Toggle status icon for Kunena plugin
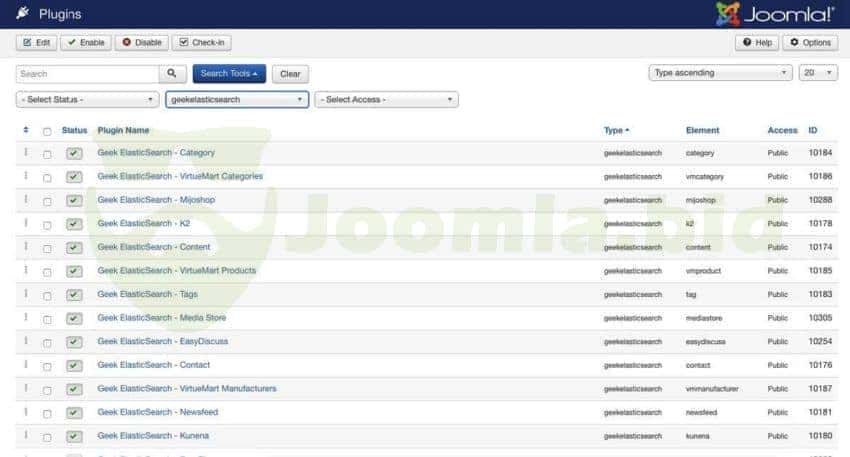The width and height of the screenshot is (850, 457). (74, 436)
